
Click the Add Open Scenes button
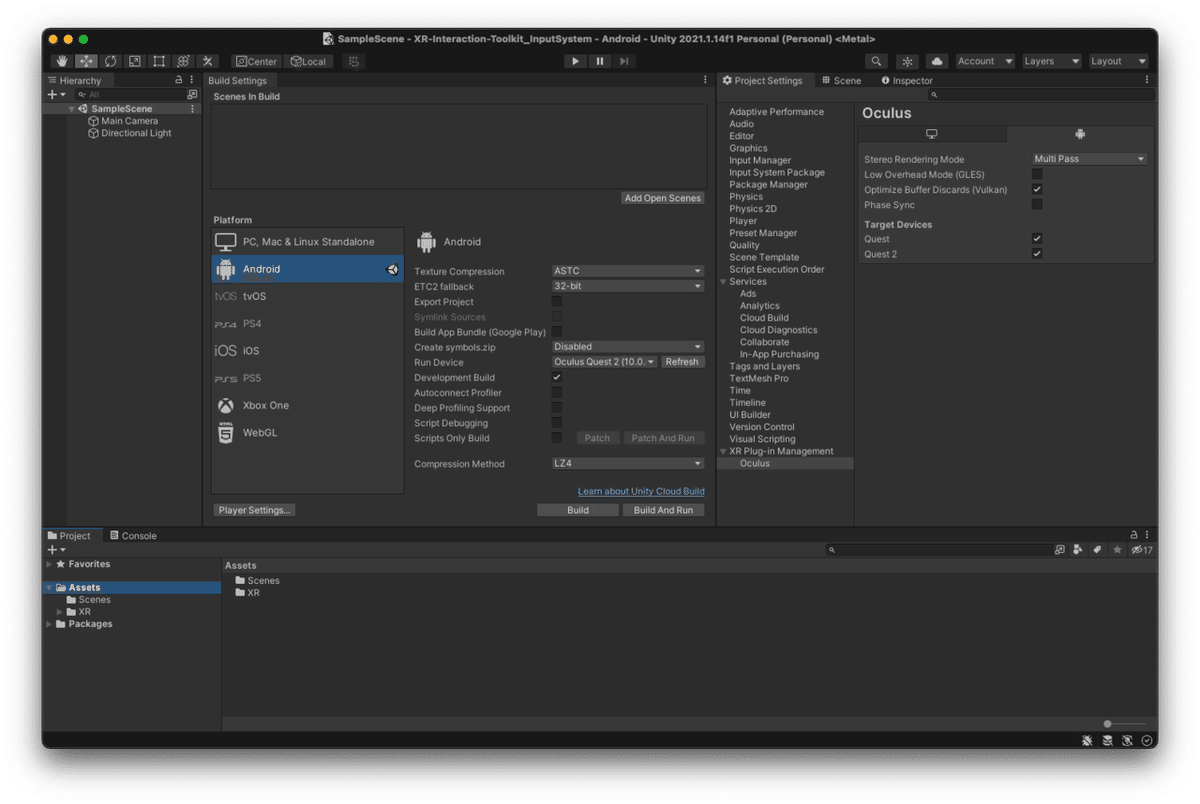(662, 198)
